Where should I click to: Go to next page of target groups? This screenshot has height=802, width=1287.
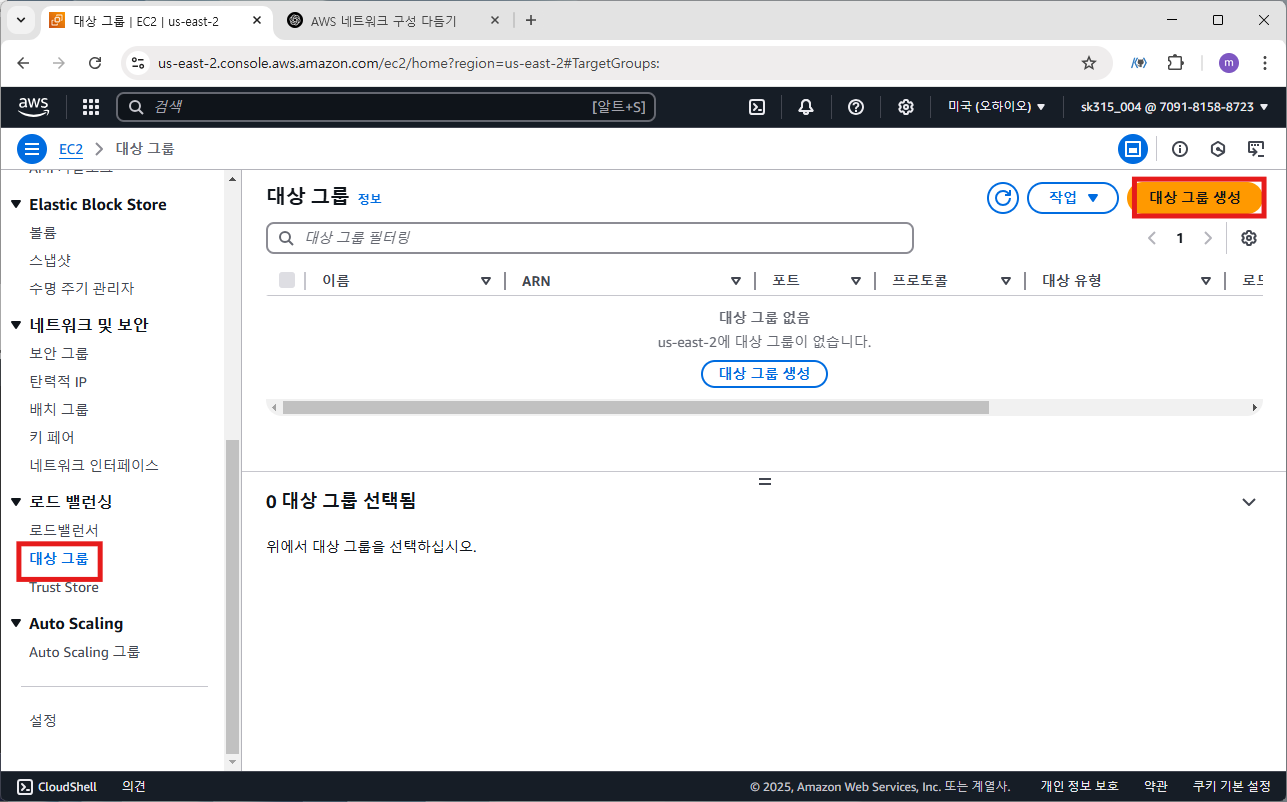[1208, 238]
